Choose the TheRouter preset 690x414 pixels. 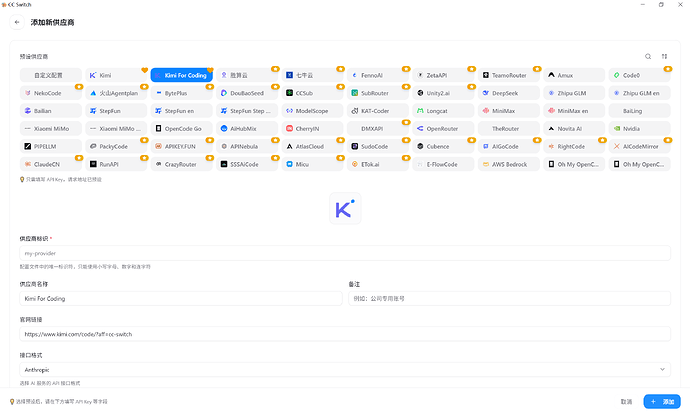509,128
